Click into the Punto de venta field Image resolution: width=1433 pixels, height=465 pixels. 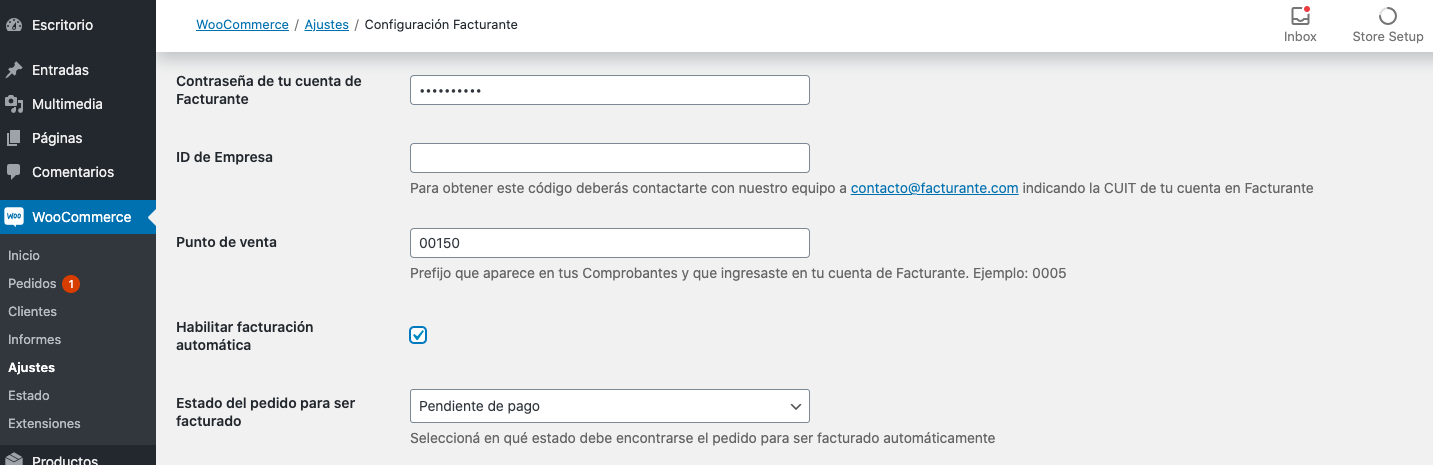tap(609, 243)
